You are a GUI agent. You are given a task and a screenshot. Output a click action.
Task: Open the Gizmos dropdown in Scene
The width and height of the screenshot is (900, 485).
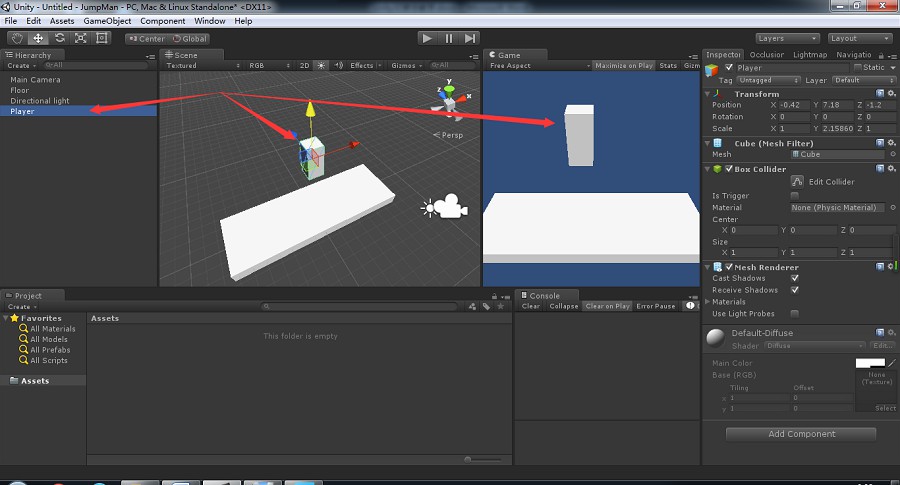click(x=406, y=65)
